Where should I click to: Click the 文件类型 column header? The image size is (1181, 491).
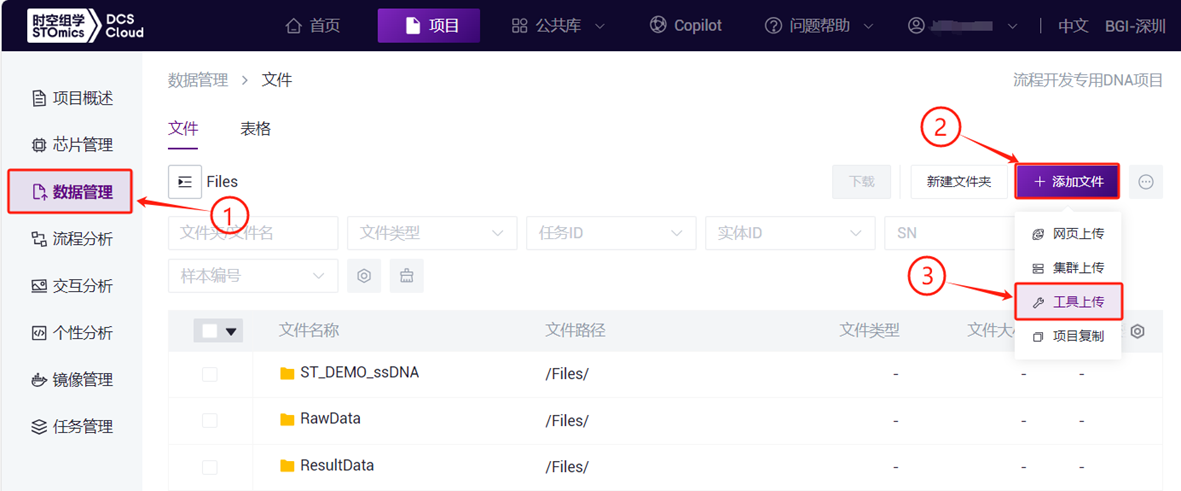click(870, 331)
